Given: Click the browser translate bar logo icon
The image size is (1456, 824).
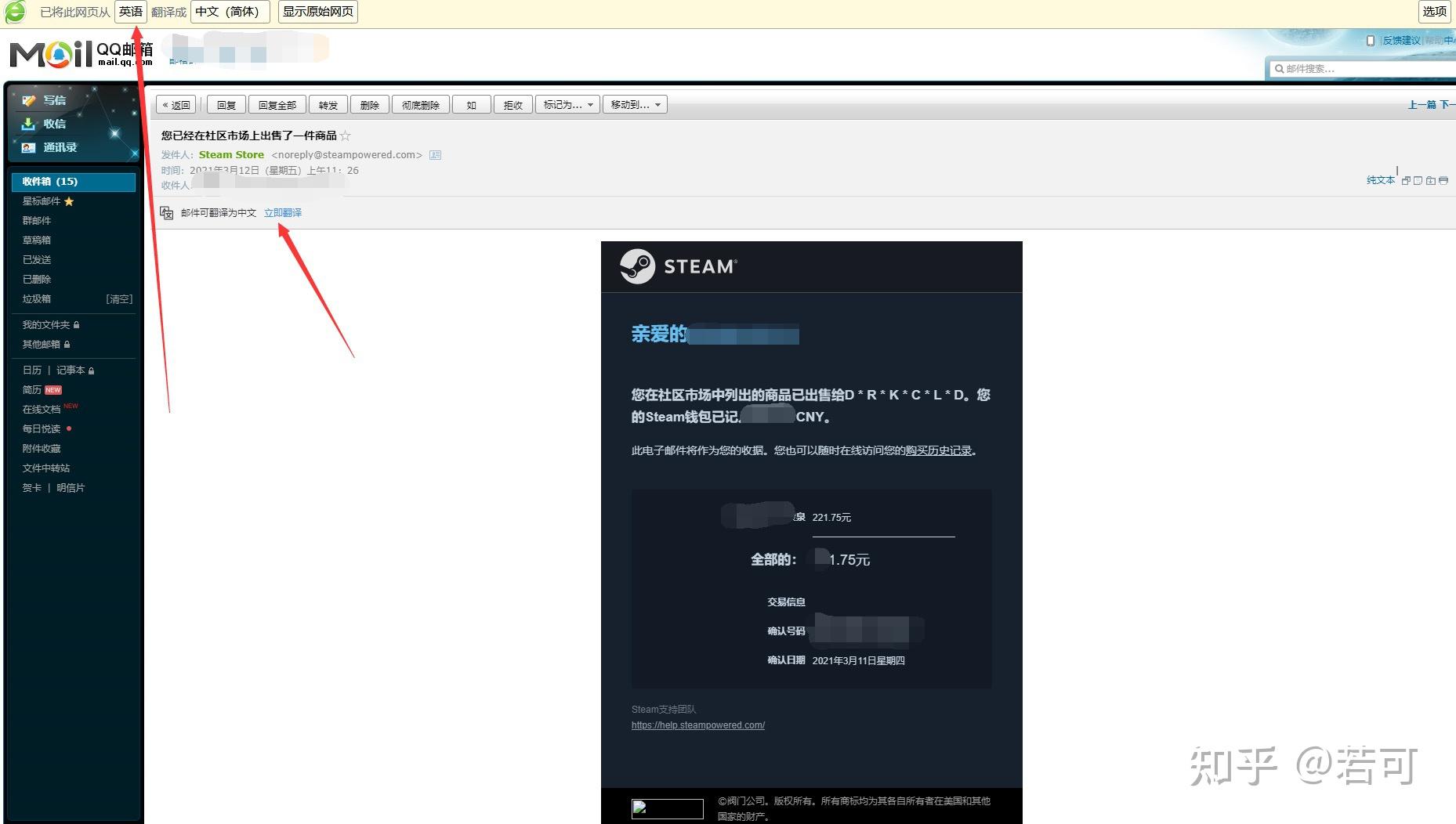Looking at the screenshot, I should [x=15, y=12].
